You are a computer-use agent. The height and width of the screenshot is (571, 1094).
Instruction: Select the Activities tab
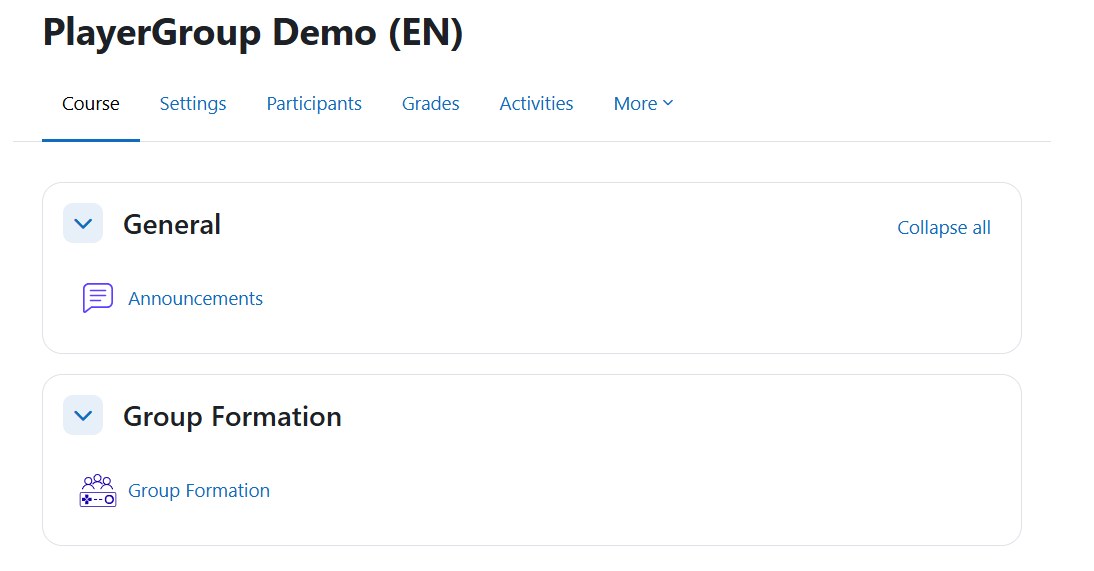coord(536,103)
